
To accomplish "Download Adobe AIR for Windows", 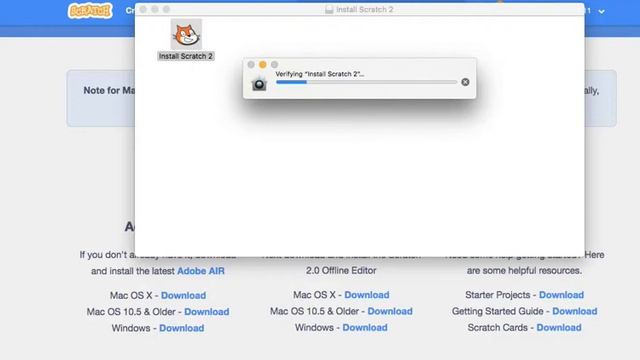I will (x=182, y=328).
